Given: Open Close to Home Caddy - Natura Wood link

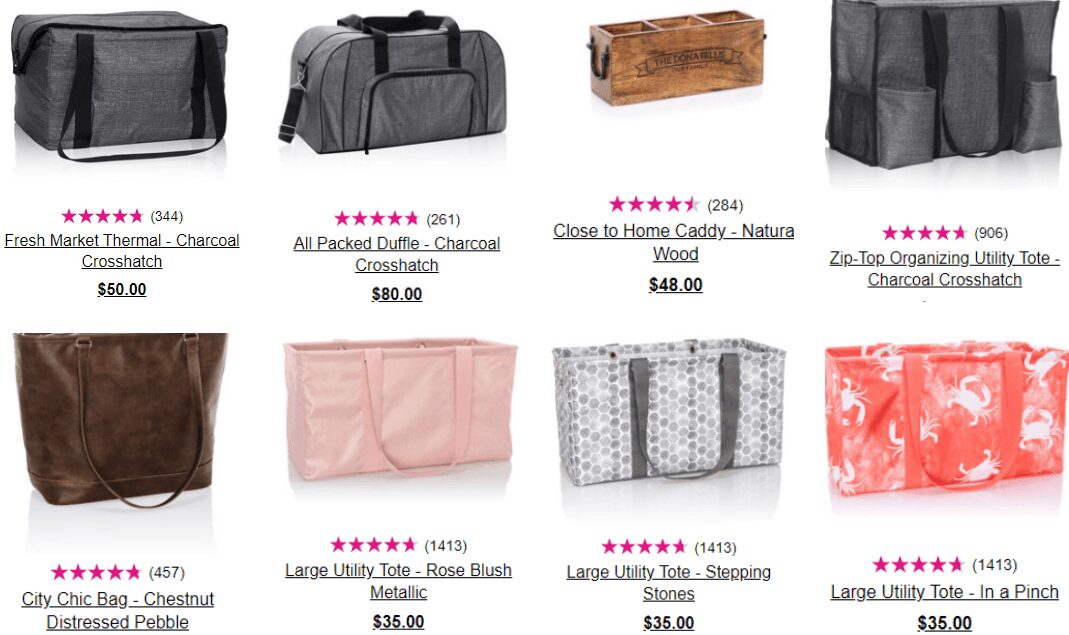Looking at the screenshot, I should (x=674, y=242).
